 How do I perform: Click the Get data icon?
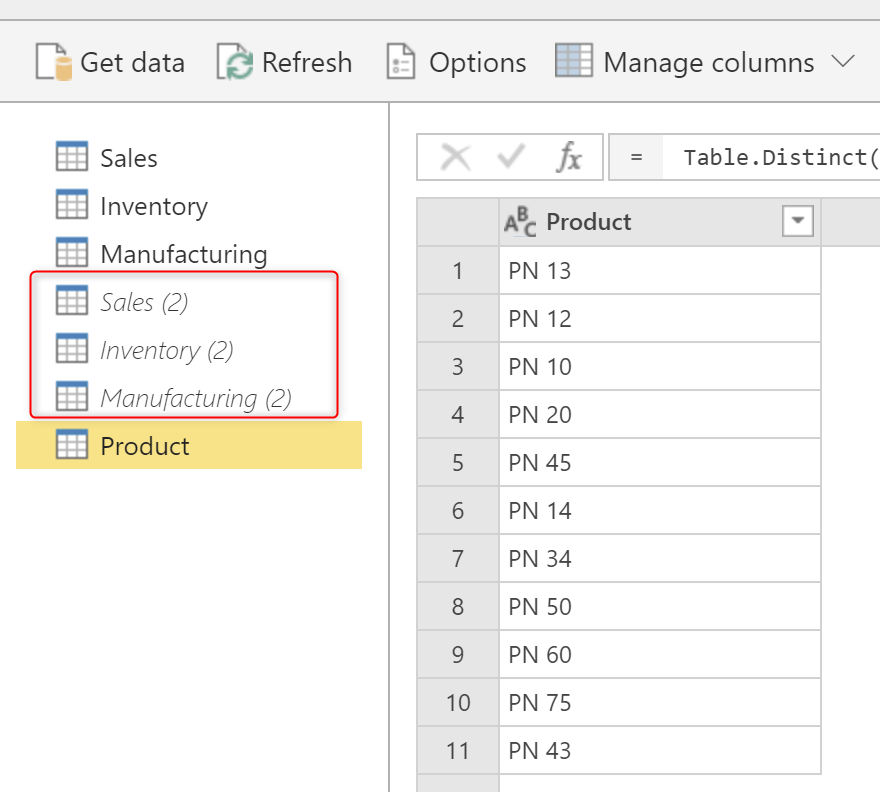pos(54,62)
